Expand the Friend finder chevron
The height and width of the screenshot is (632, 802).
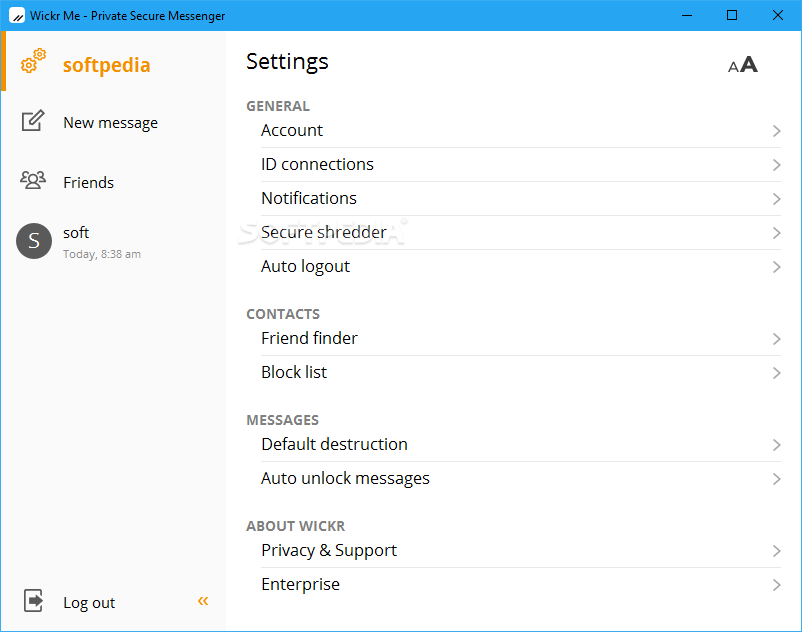[776, 339]
